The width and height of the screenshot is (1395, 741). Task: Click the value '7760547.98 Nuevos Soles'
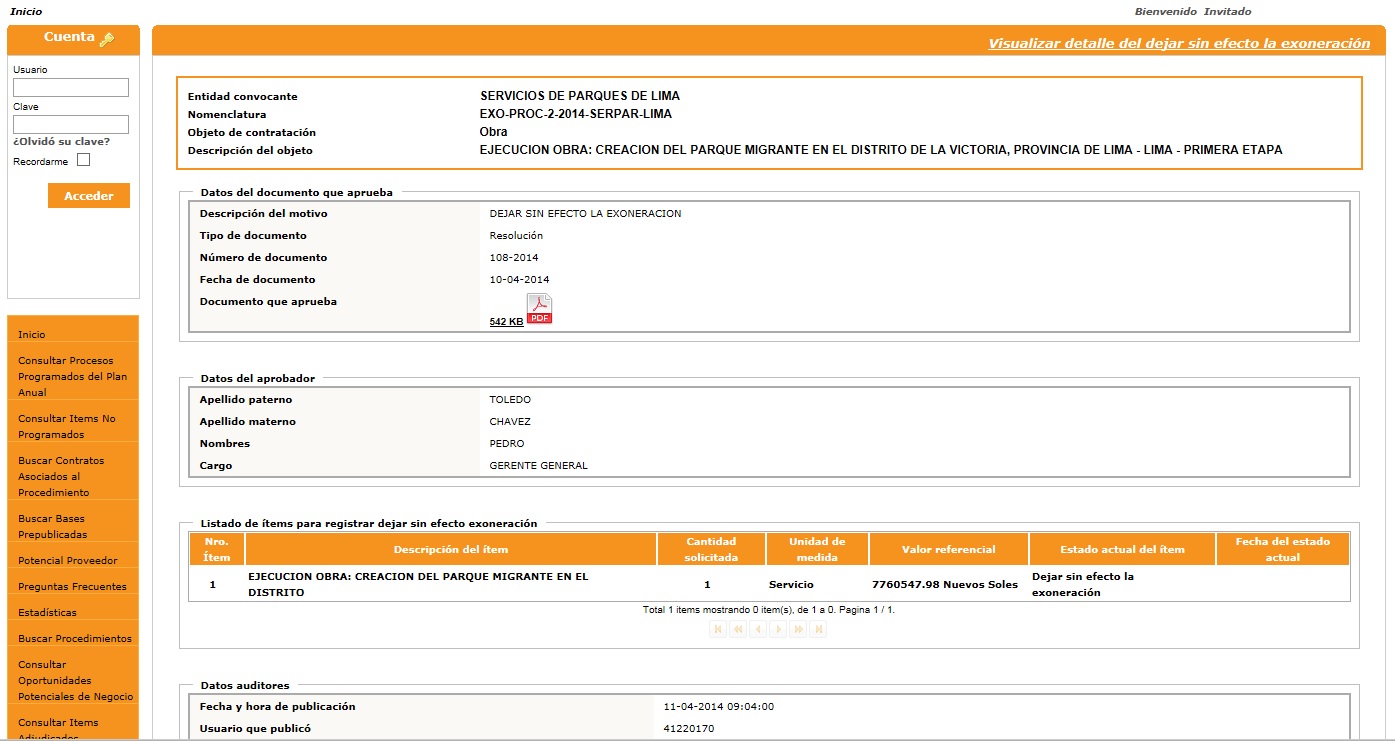(x=945, y=584)
